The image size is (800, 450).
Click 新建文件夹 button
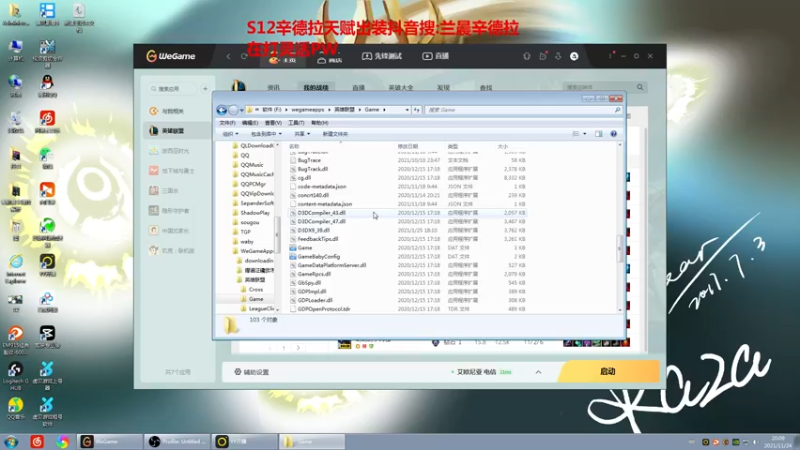pos(335,134)
